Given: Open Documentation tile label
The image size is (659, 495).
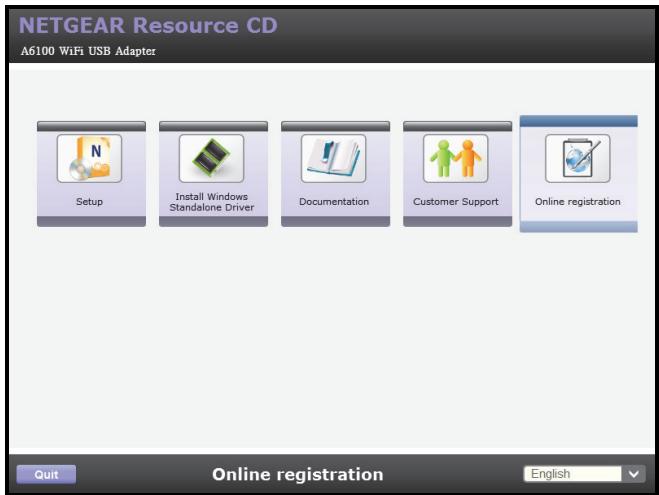Looking at the screenshot, I should pyautogui.click(x=334, y=202).
